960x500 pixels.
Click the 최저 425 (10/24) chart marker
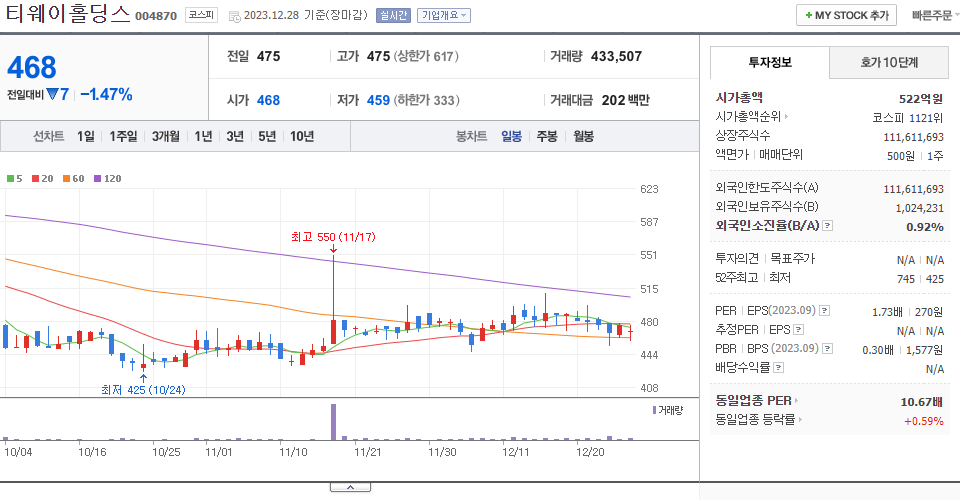click(143, 390)
